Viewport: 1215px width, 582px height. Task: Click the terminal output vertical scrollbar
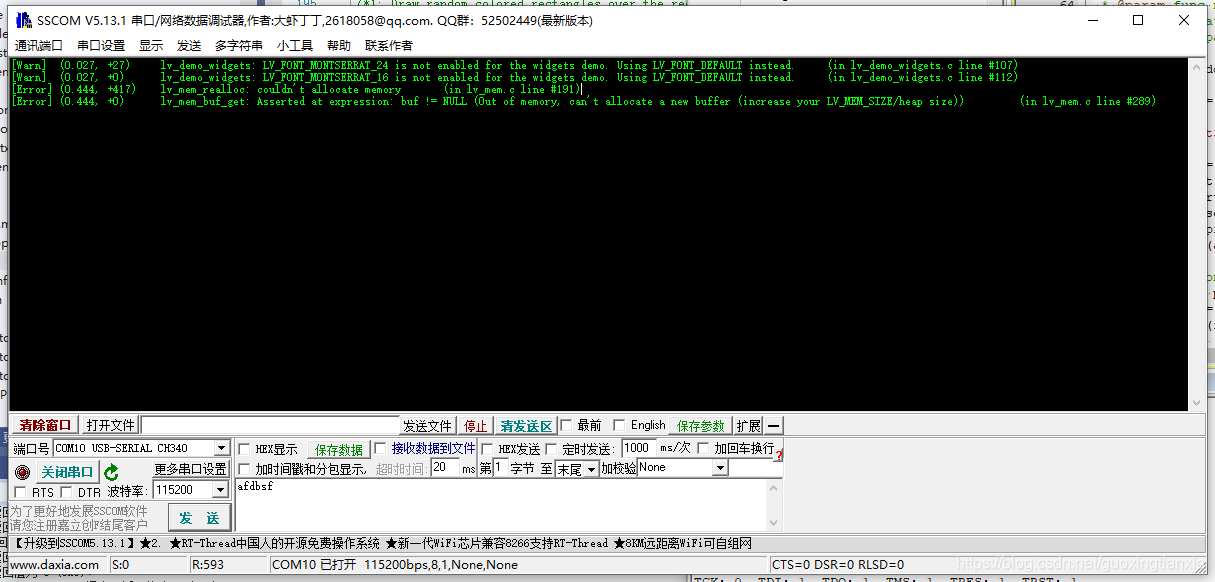1196,233
